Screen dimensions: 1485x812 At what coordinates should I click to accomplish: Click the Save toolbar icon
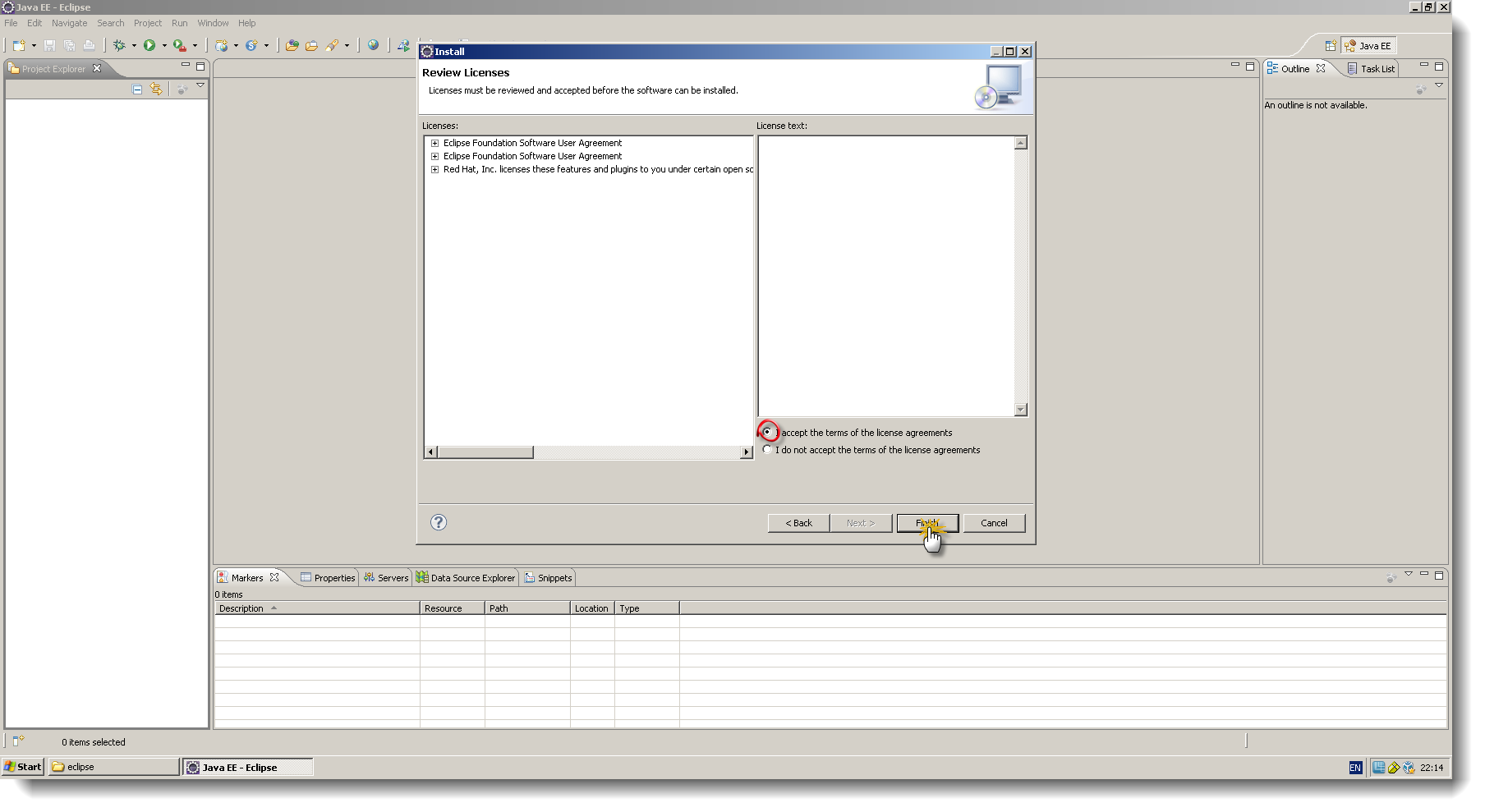tap(49, 45)
